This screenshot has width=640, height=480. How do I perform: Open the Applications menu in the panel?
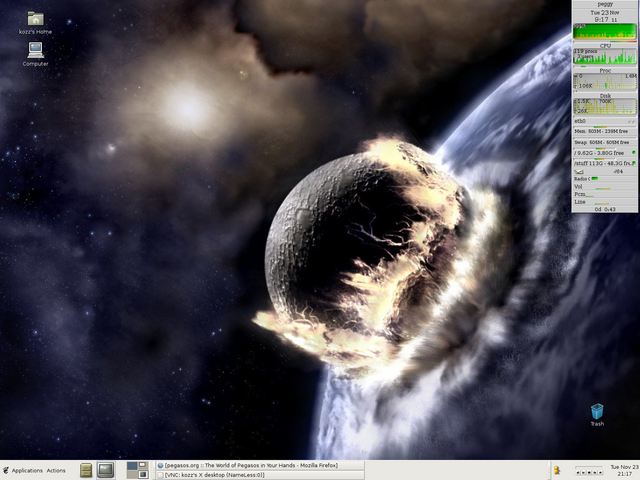tap(27, 471)
